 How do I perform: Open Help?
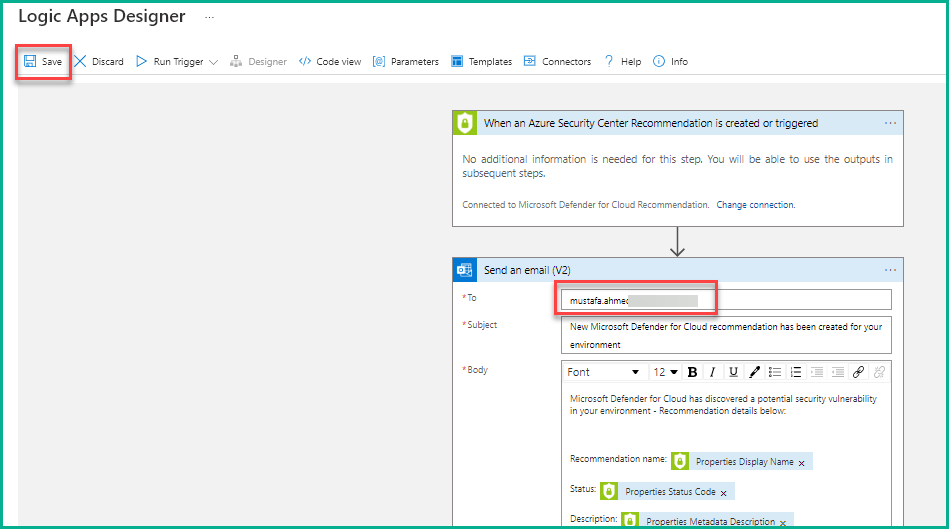pos(623,62)
